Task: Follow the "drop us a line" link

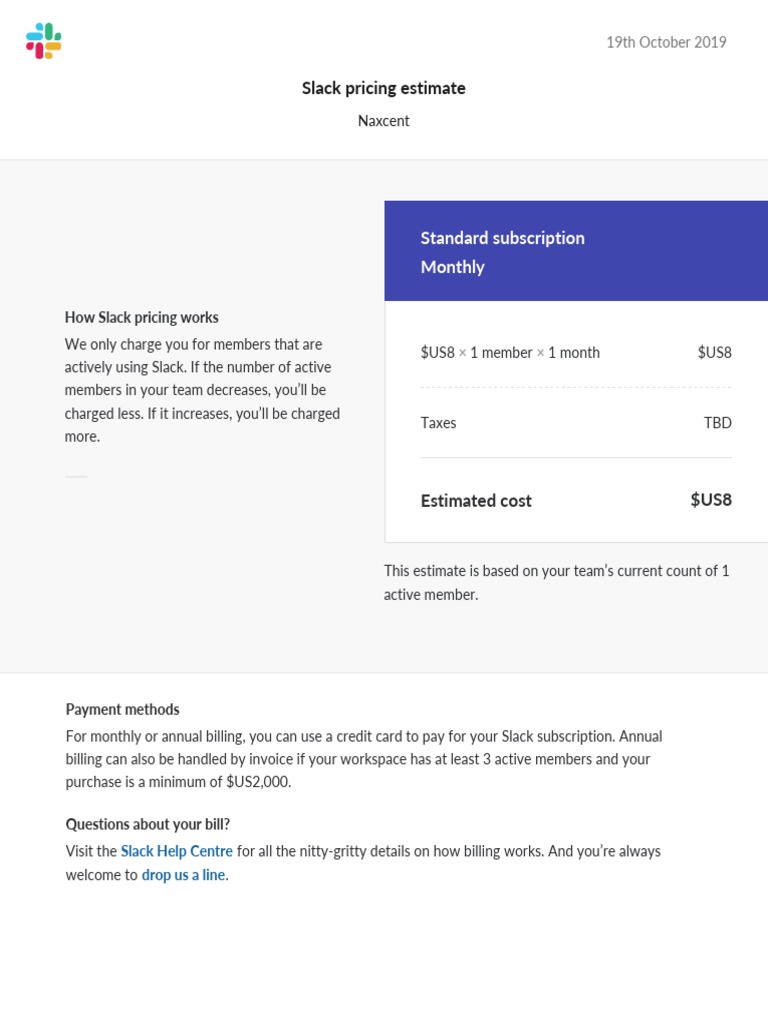Action: tap(185, 875)
